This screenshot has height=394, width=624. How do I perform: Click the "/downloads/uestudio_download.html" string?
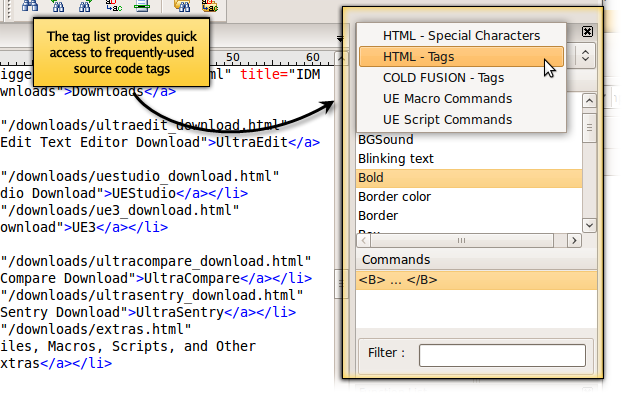[x=140, y=176]
